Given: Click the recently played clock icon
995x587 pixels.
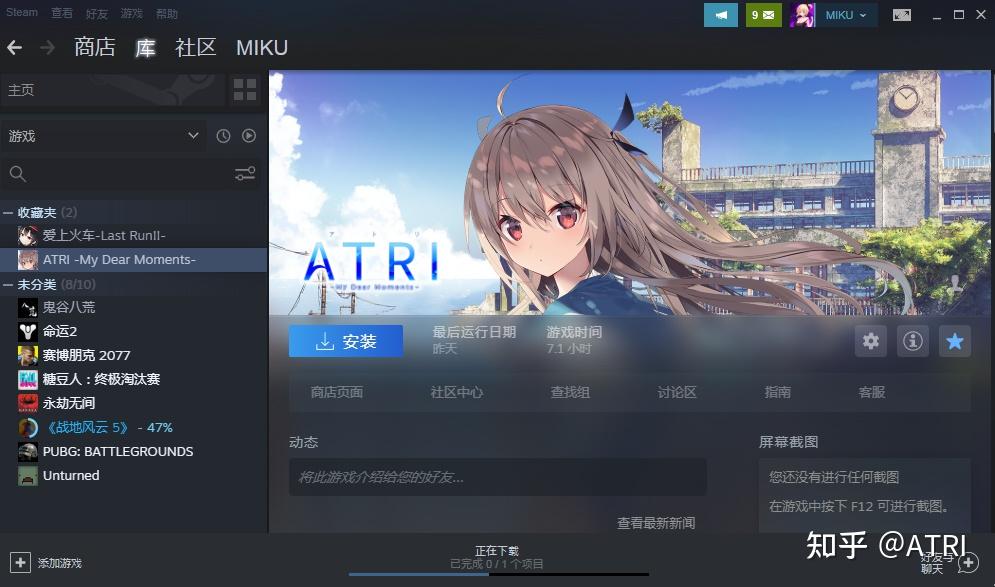Looking at the screenshot, I should pos(222,135).
